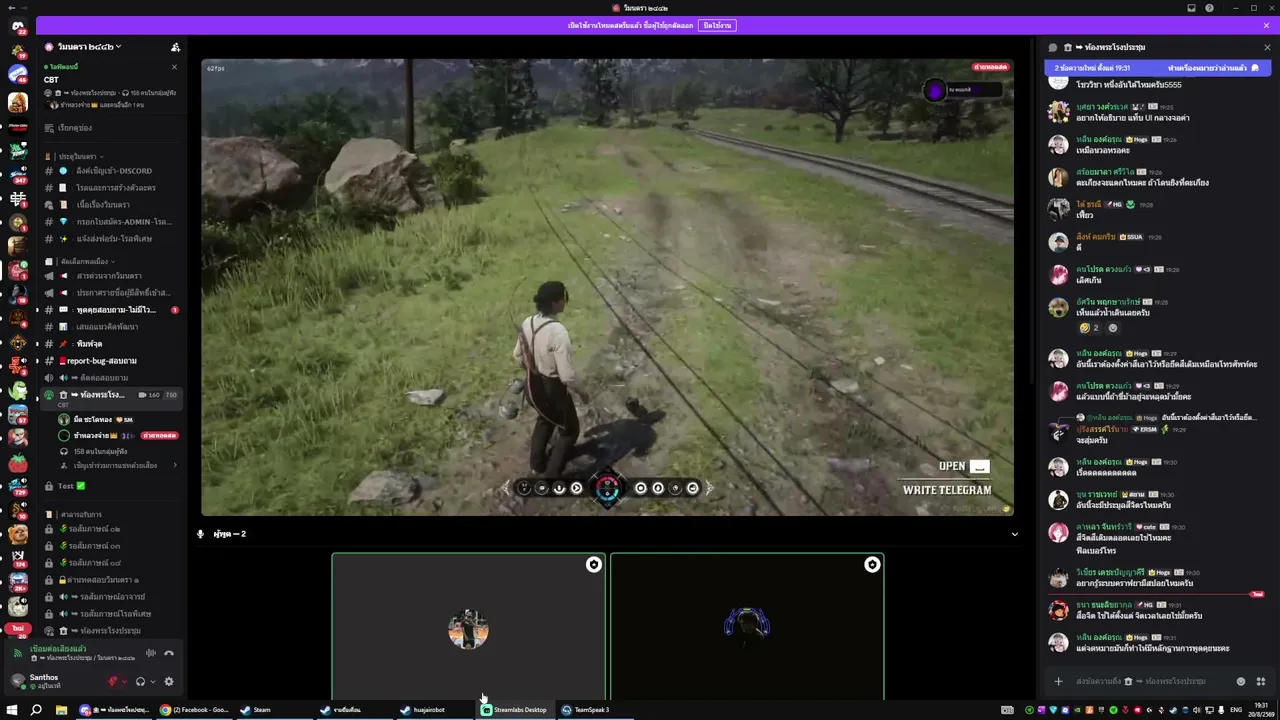Add a reaction next to the 2 count
This screenshot has width=1280, height=720.
point(1113,328)
